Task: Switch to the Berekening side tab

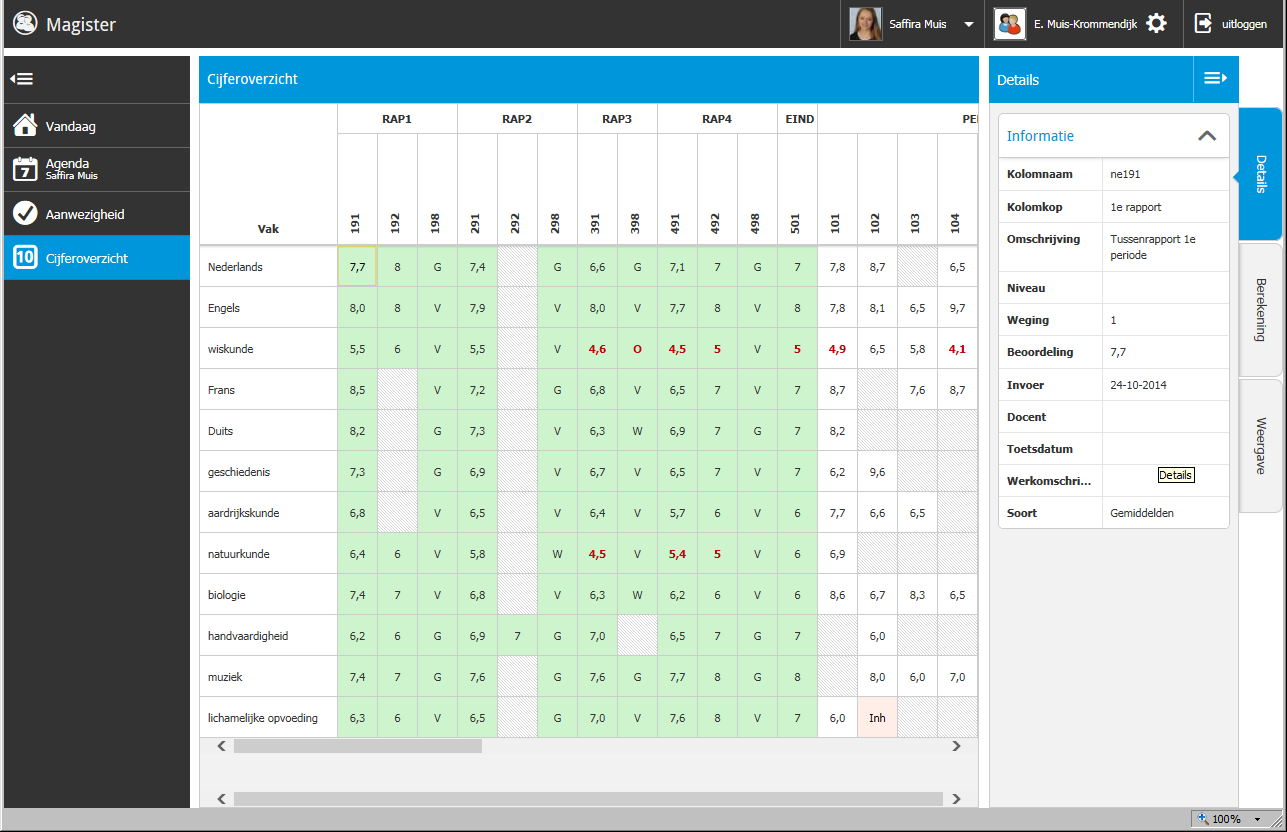Action: tap(1260, 310)
